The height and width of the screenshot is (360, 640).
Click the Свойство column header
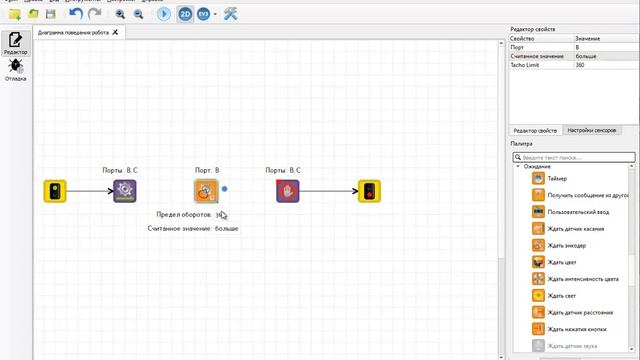pos(541,38)
